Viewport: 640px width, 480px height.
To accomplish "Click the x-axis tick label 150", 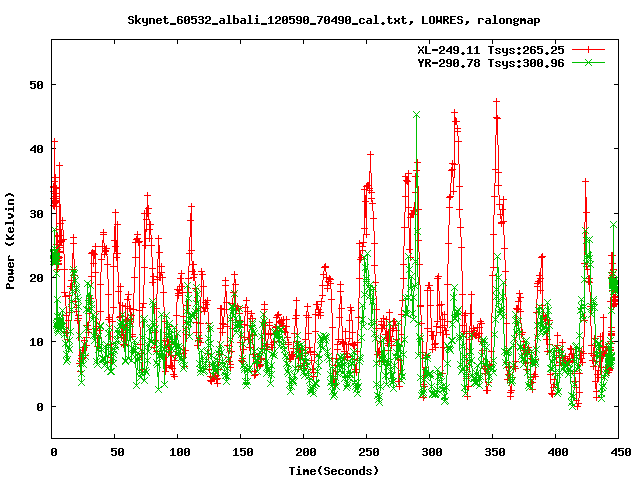I will click(x=243, y=452).
